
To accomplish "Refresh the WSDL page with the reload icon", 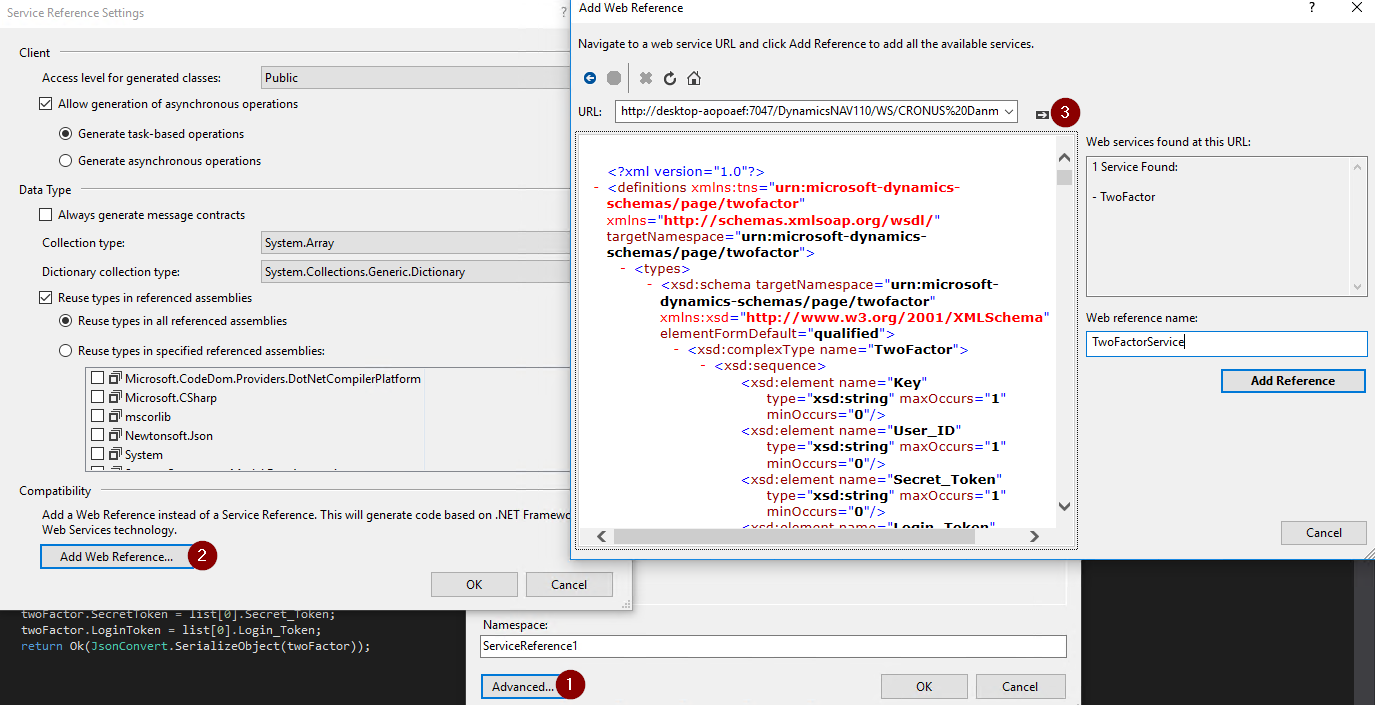I will click(x=669, y=78).
